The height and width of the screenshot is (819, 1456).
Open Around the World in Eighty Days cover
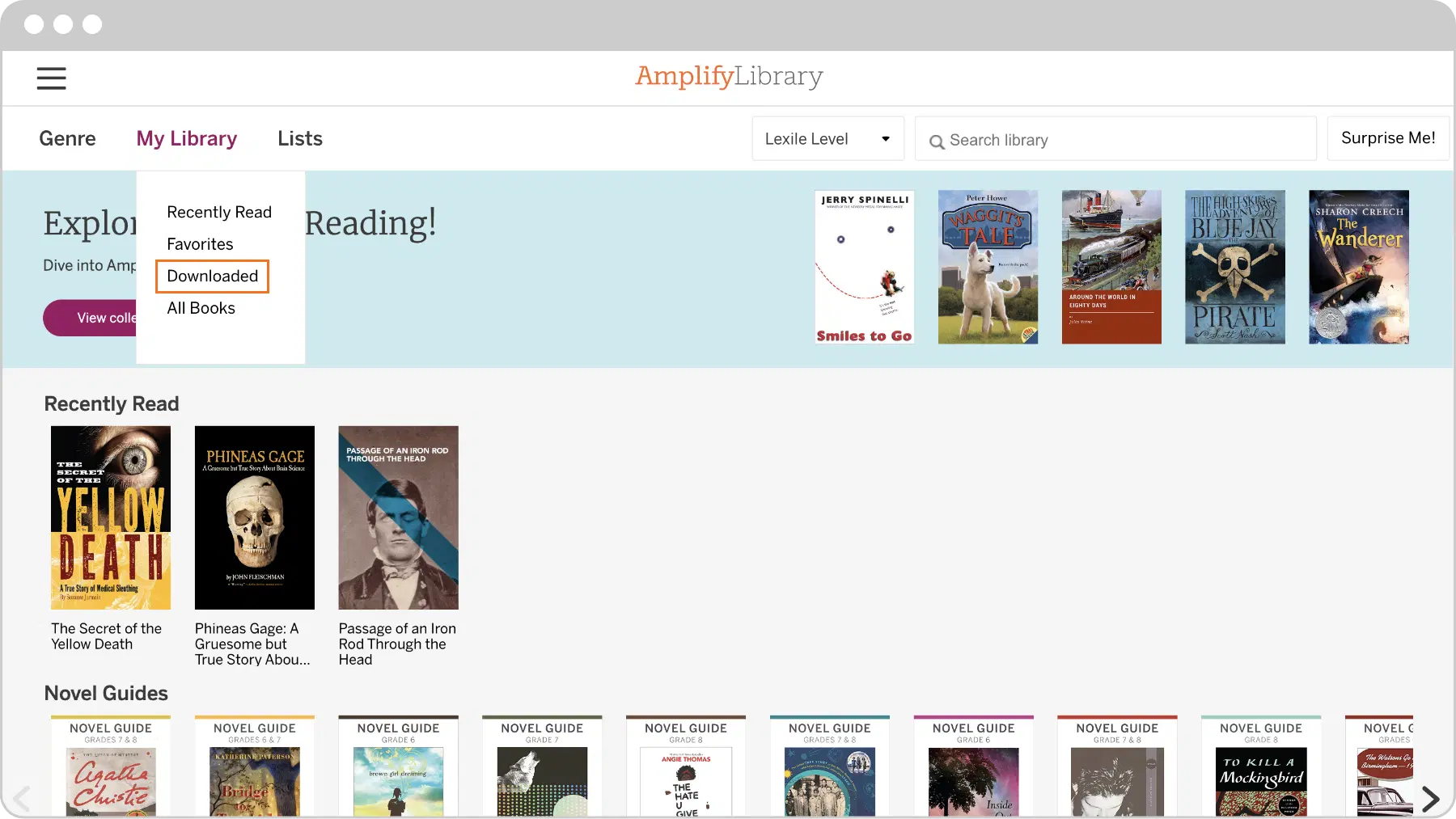[x=1111, y=267]
